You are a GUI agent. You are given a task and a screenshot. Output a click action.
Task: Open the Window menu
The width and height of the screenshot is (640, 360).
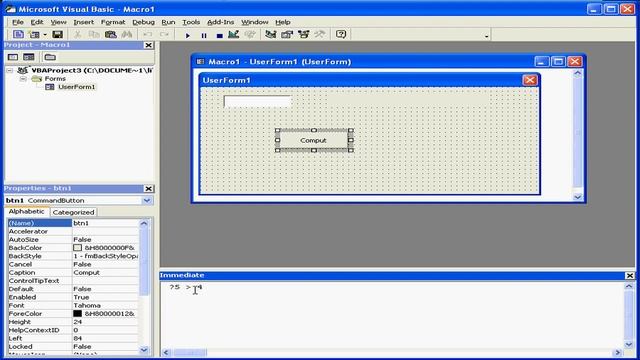tap(255, 22)
